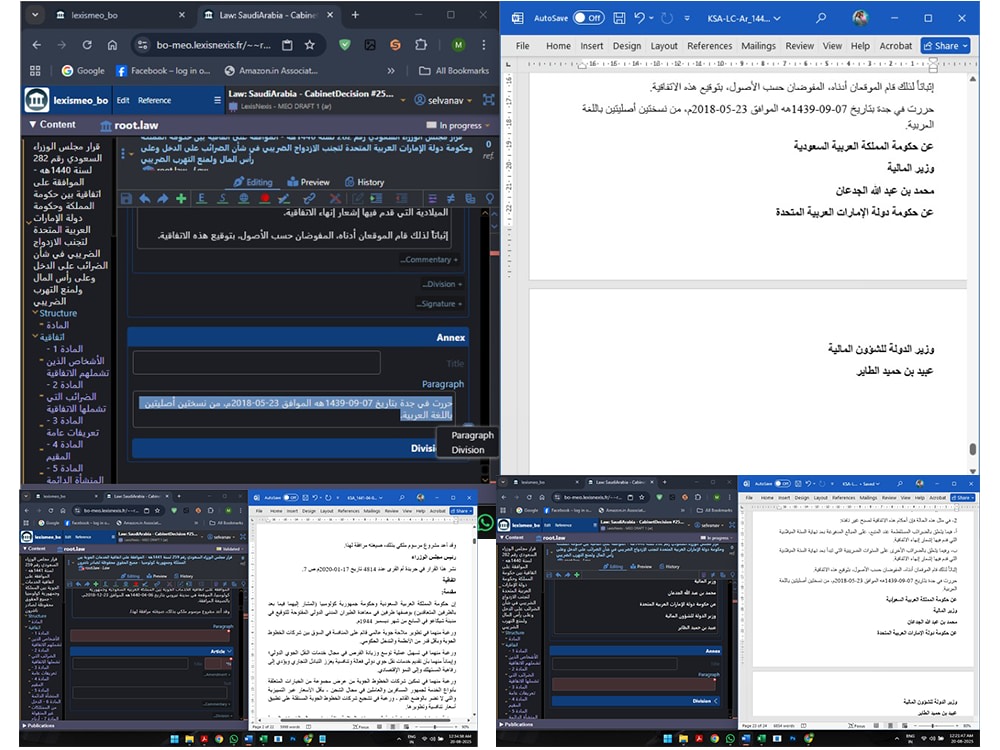Click the green plus add icon in editor toolbar

181,199
